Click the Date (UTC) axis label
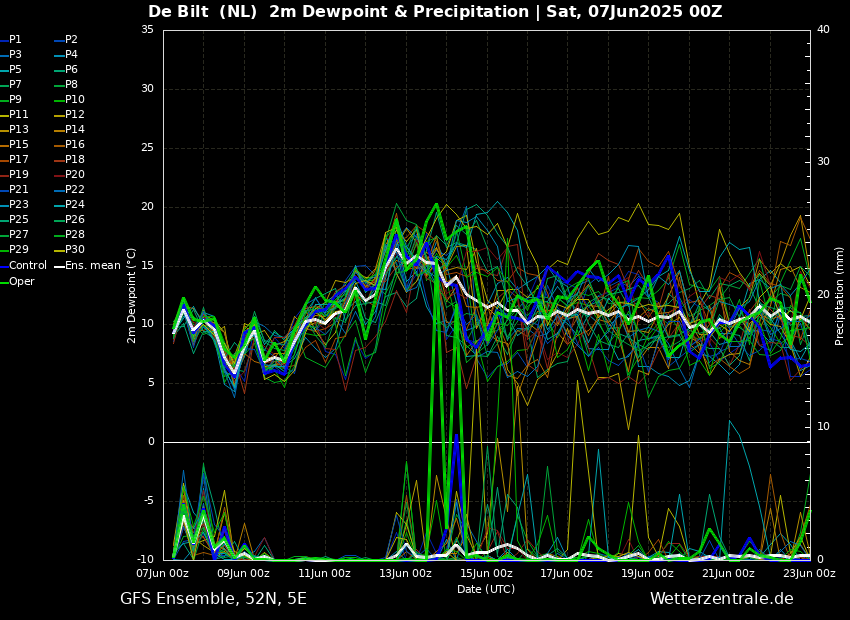The image size is (850, 620). coord(486,589)
